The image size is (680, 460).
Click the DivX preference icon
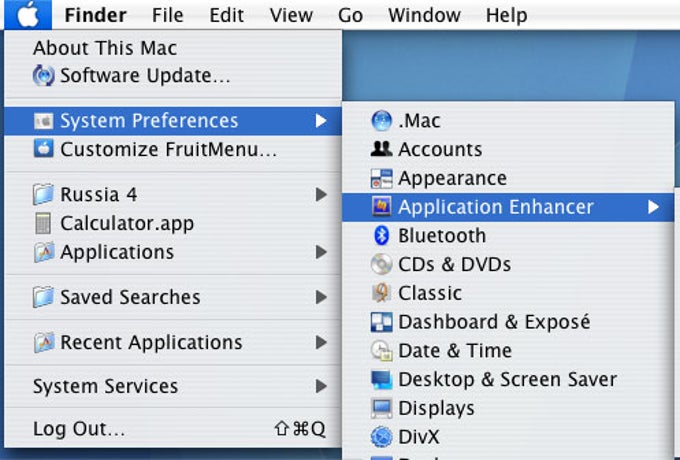tap(382, 437)
